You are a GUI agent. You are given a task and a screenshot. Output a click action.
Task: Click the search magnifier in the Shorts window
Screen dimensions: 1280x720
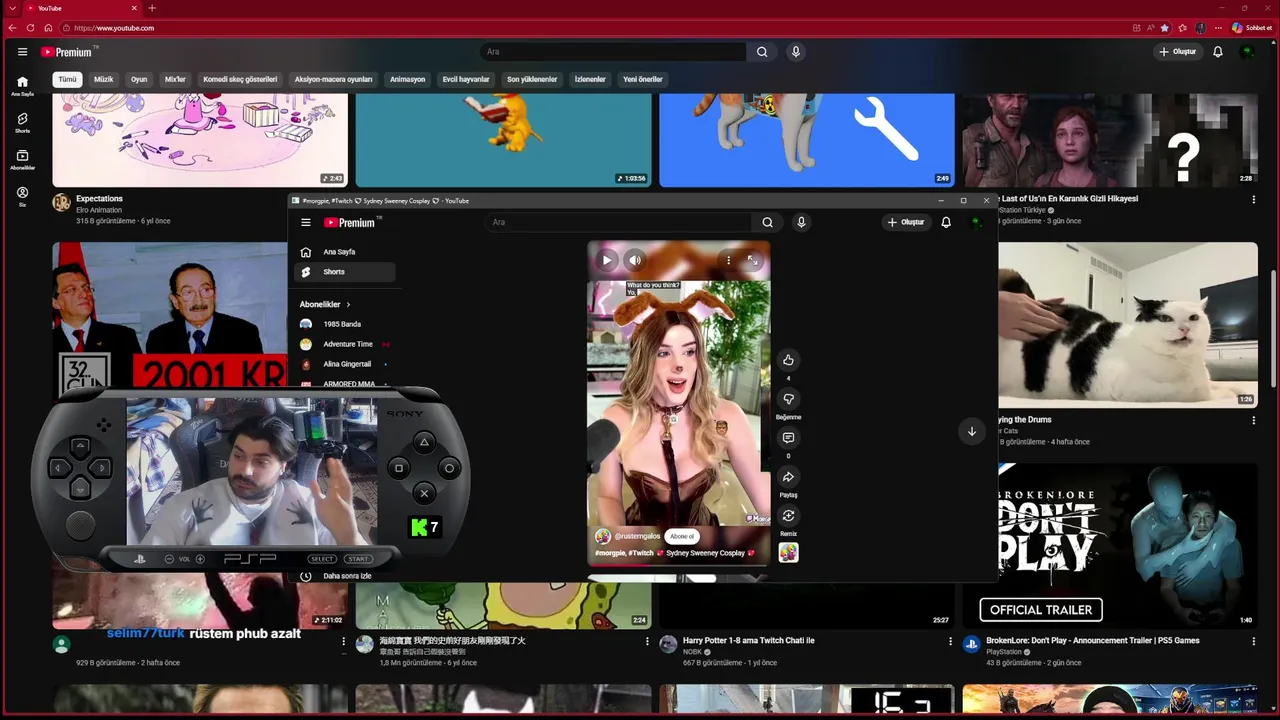(x=767, y=223)
